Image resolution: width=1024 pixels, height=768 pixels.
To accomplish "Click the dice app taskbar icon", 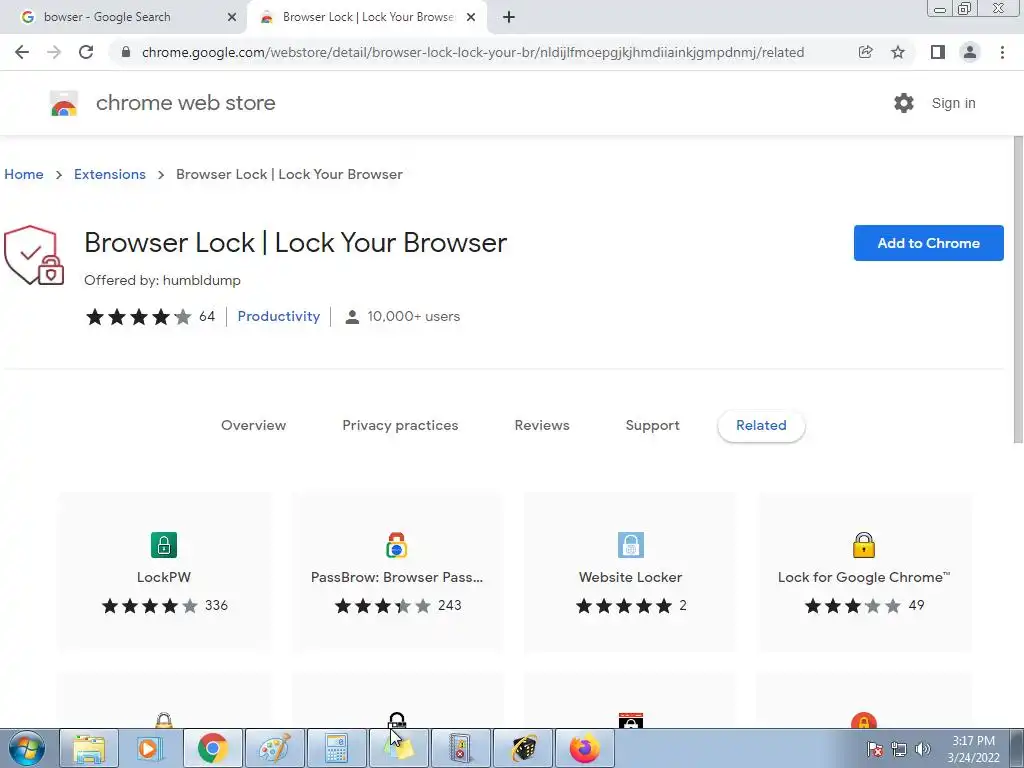I will tap(523, 748).
